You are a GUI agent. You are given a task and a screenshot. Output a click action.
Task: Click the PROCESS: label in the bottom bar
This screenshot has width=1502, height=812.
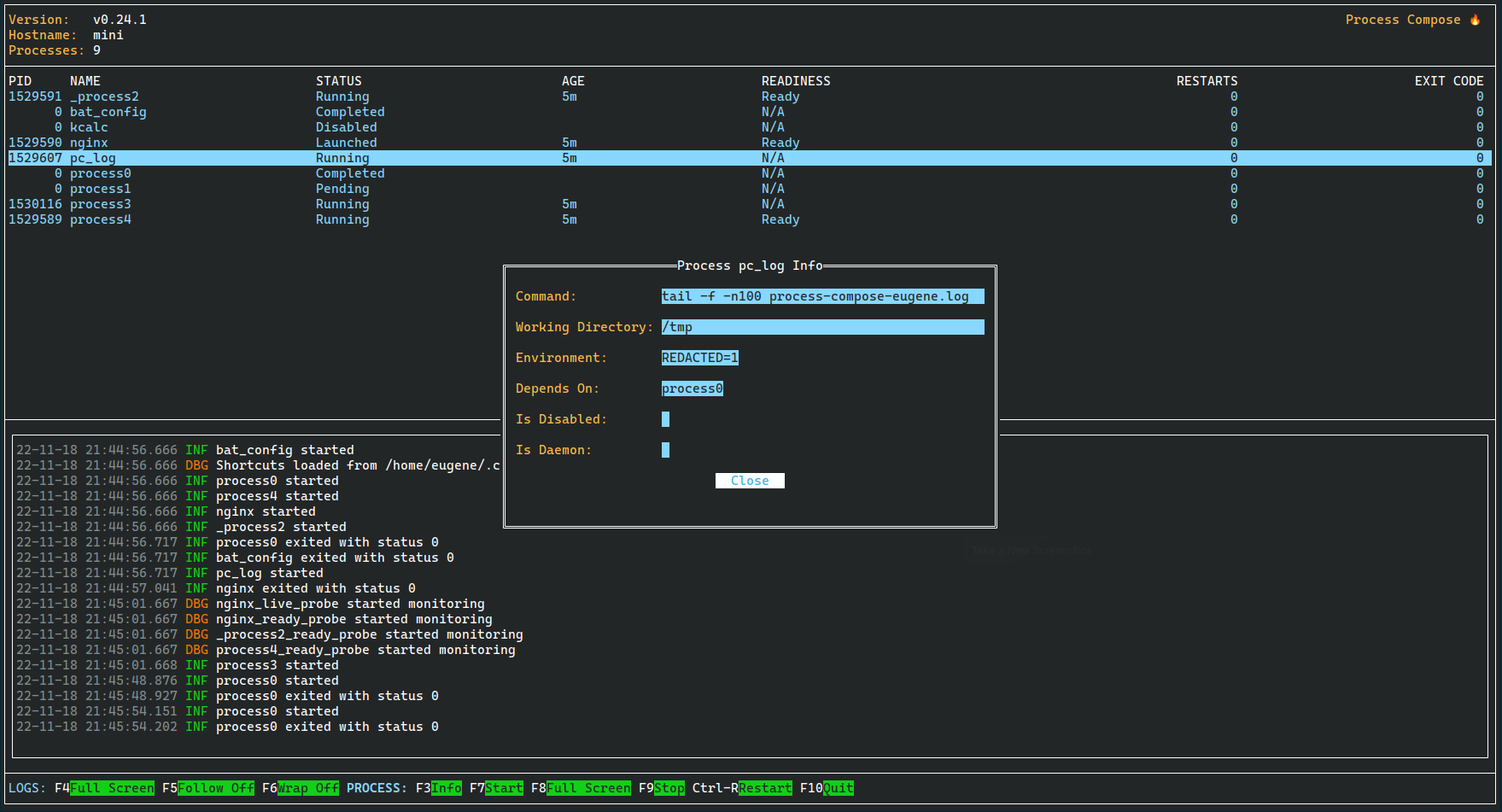[377, 788]
